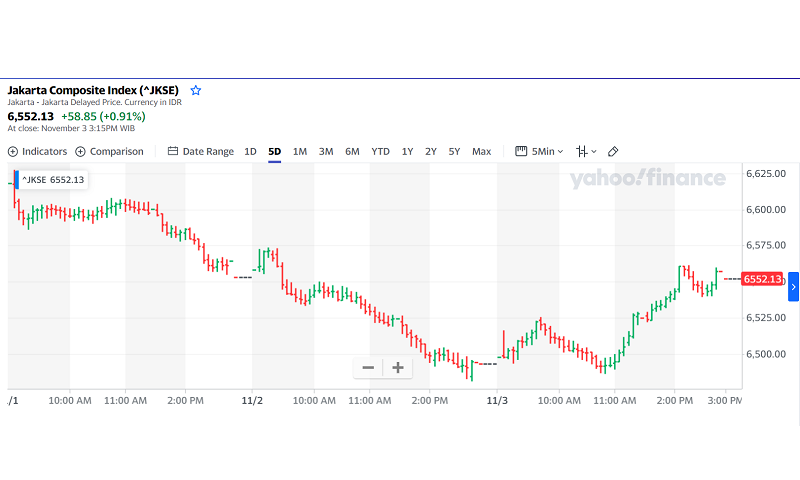Screen dimensions: 800x480
Task: Select the Max range tab
Action: [x=481, y=151]
